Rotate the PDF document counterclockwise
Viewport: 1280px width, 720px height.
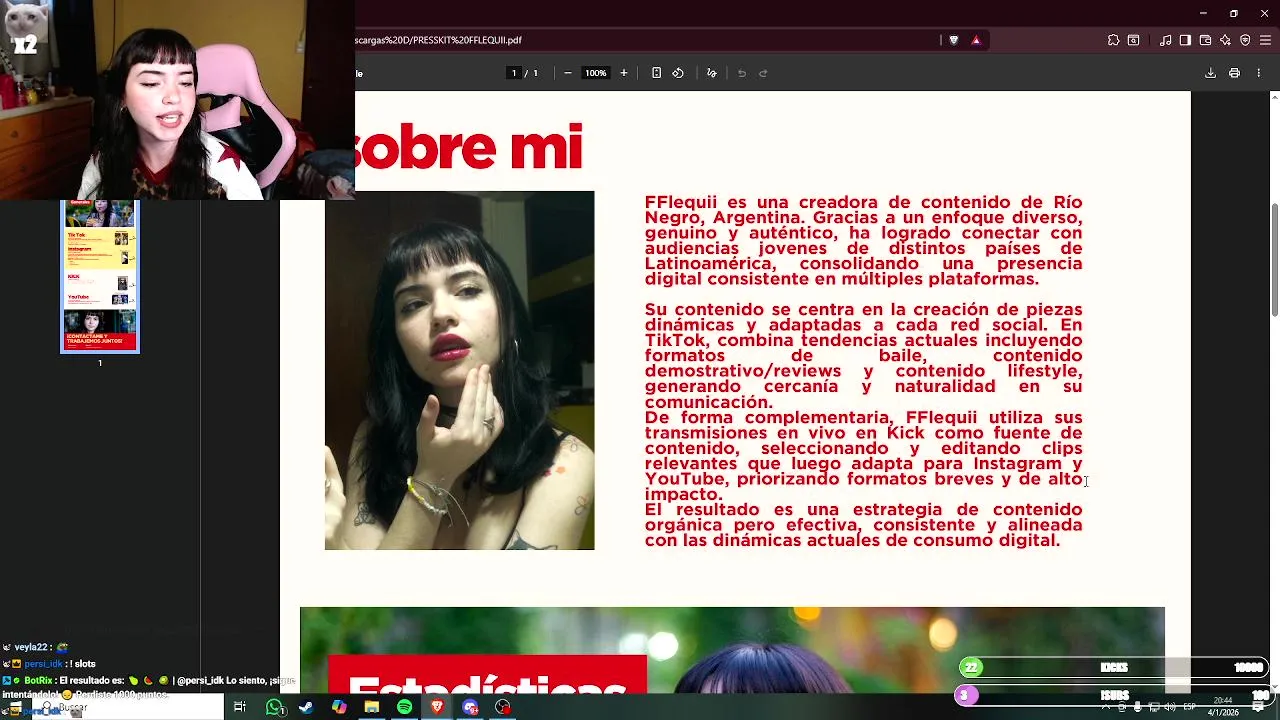[678, 73]
